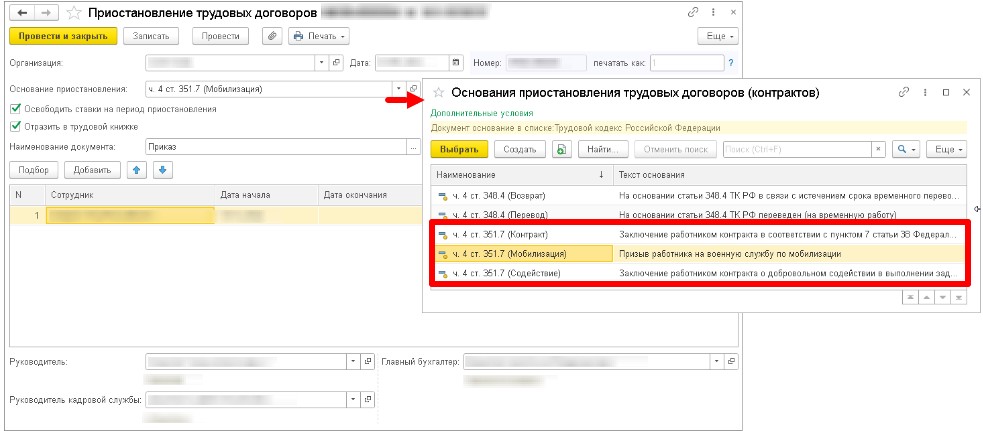Open the three-dot menu of main document window
Viewport: 983px width, 431px height.
tap(713, 12)
